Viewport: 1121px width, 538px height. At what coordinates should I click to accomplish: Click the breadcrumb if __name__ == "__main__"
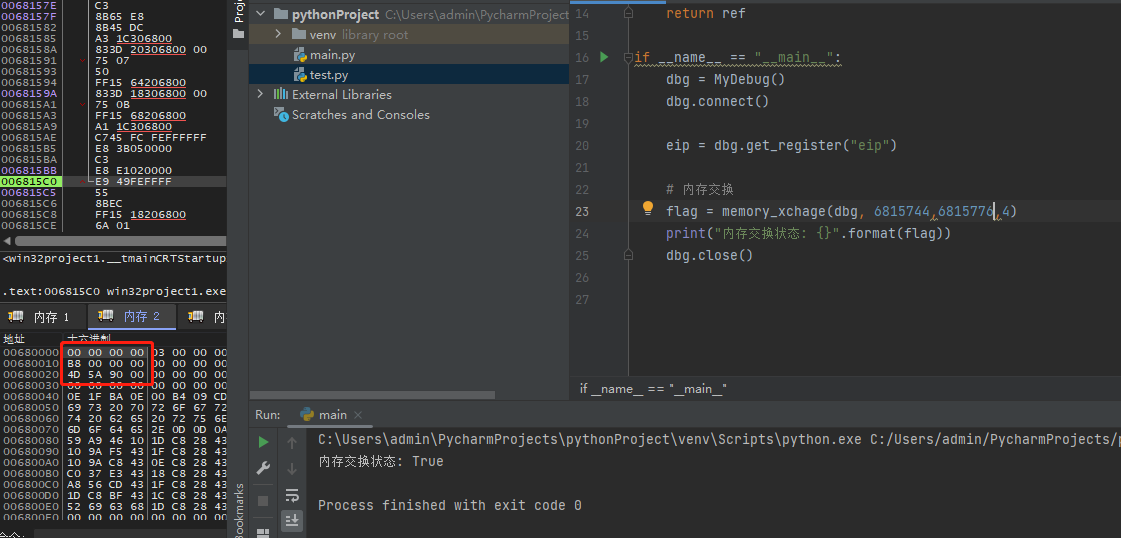[x=653, y=389]
